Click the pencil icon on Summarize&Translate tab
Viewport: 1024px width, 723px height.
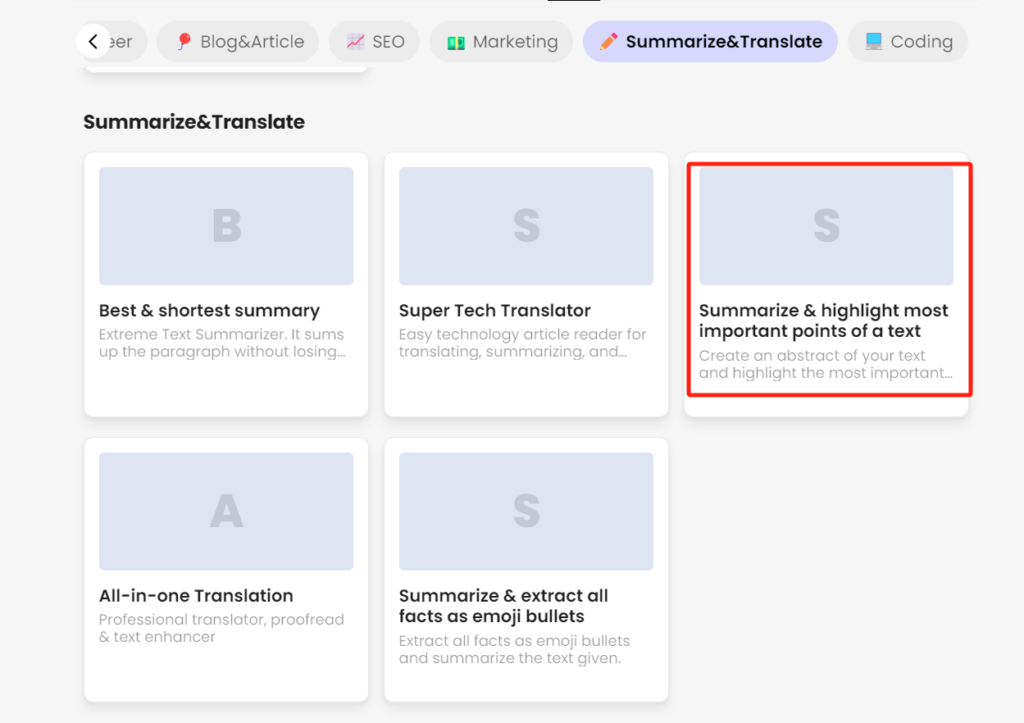[x=609, y=41]
